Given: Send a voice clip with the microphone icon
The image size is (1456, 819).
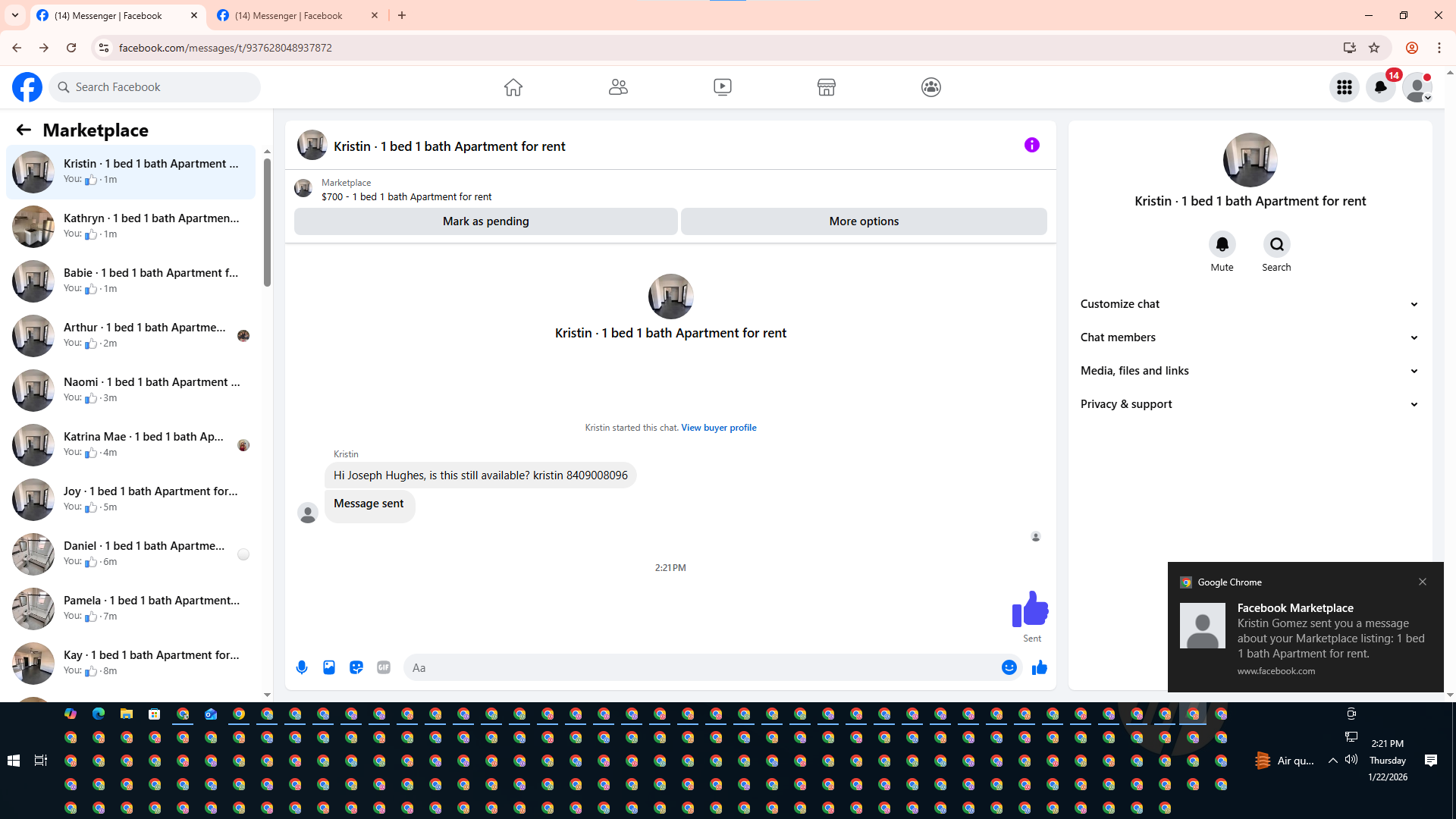Looking at the screenshot, I should point(302,667).
